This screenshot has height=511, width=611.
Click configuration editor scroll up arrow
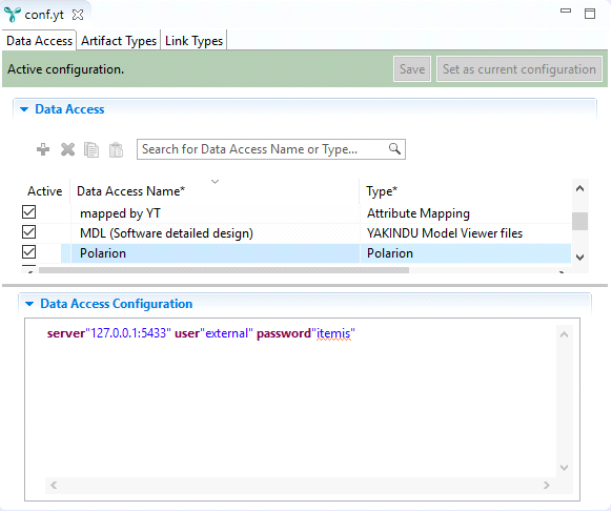point(564,334)
